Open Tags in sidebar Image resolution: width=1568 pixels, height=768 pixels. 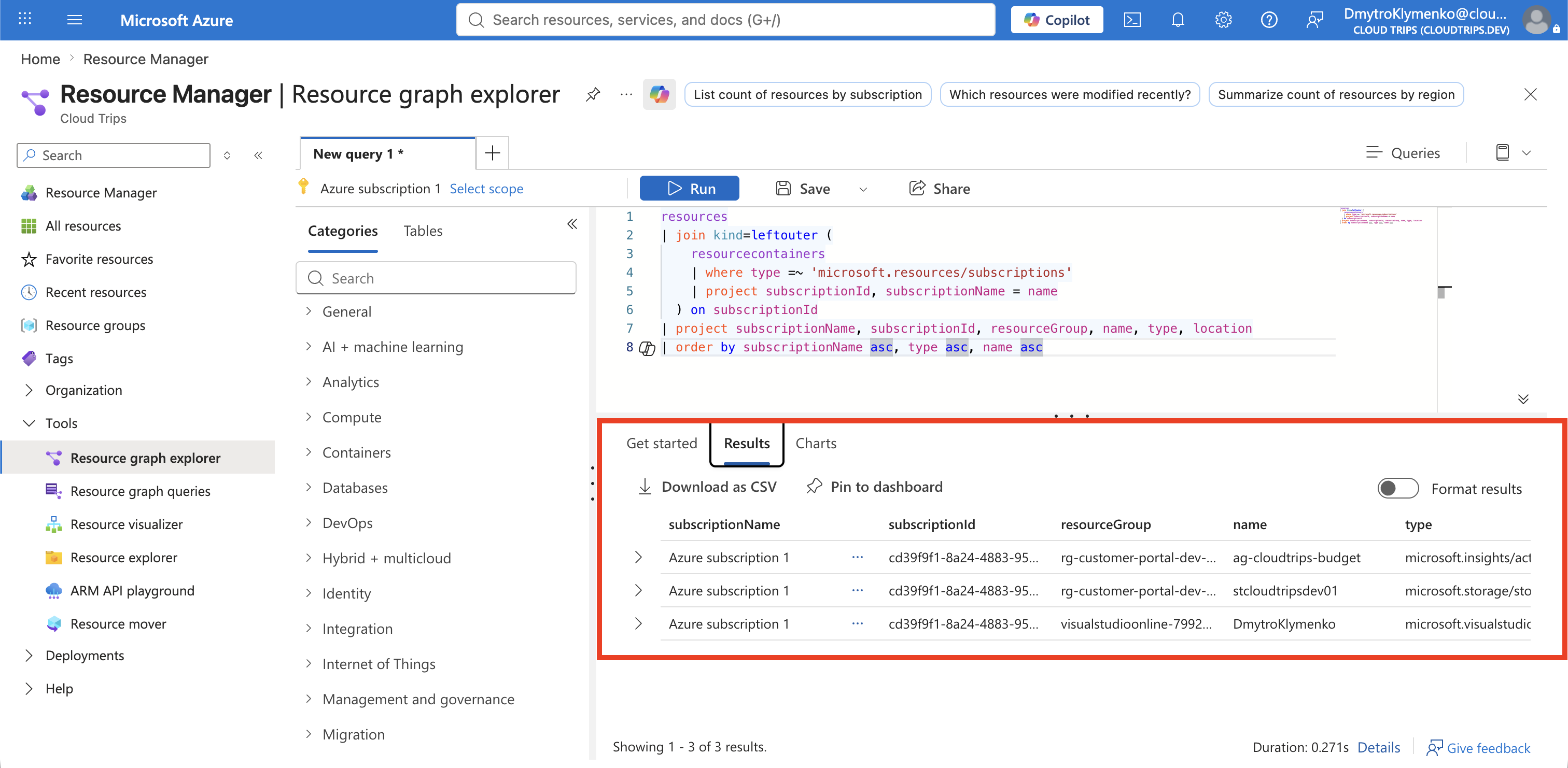click(x=59, y=359)
